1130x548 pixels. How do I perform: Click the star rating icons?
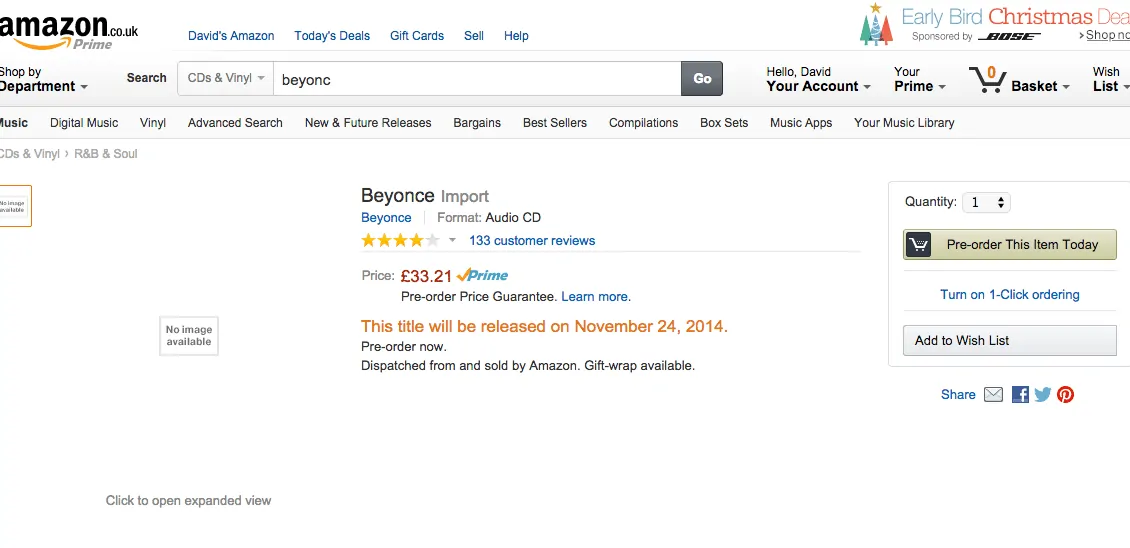(400, 241)
